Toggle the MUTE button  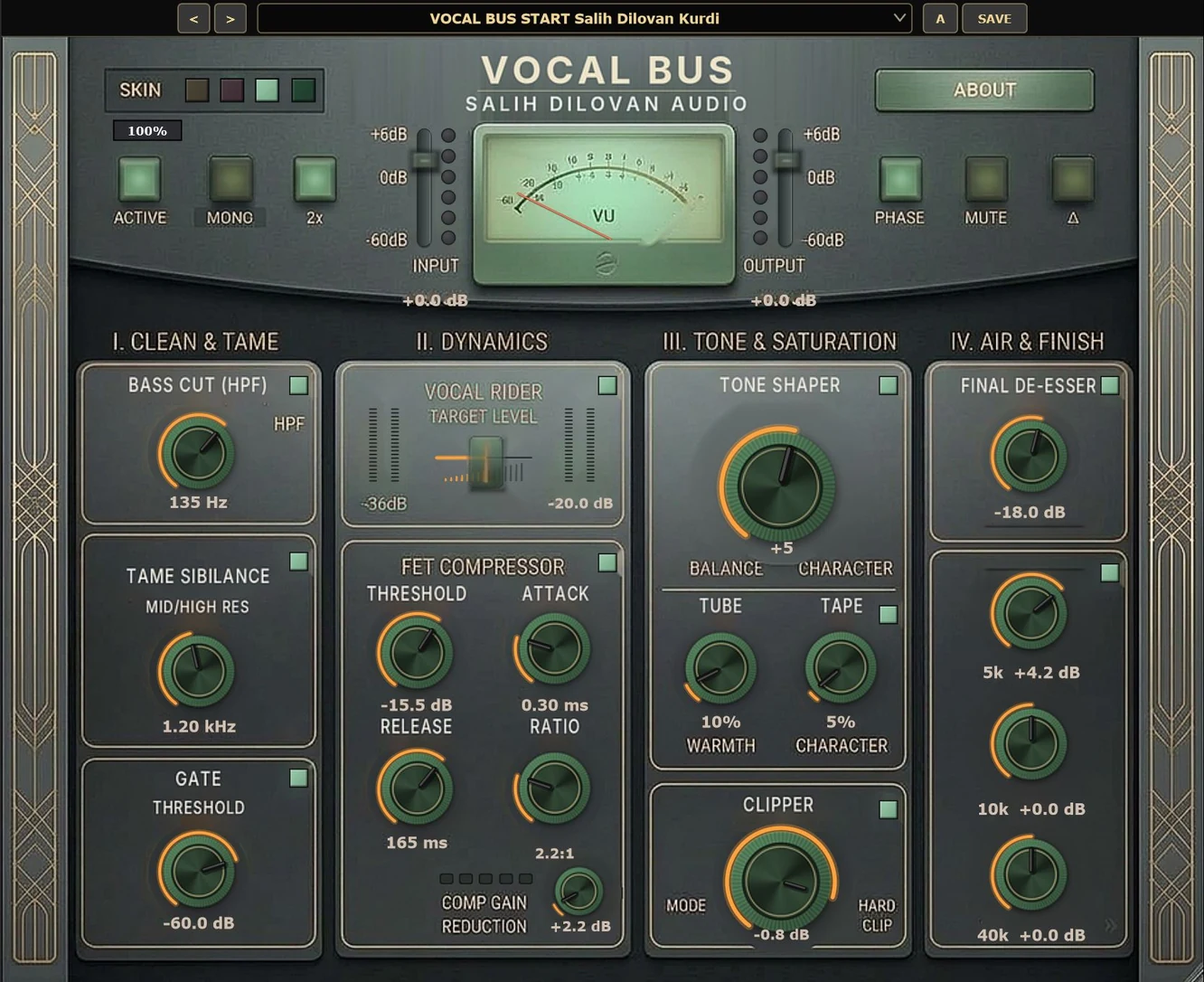tap(985, 178)
